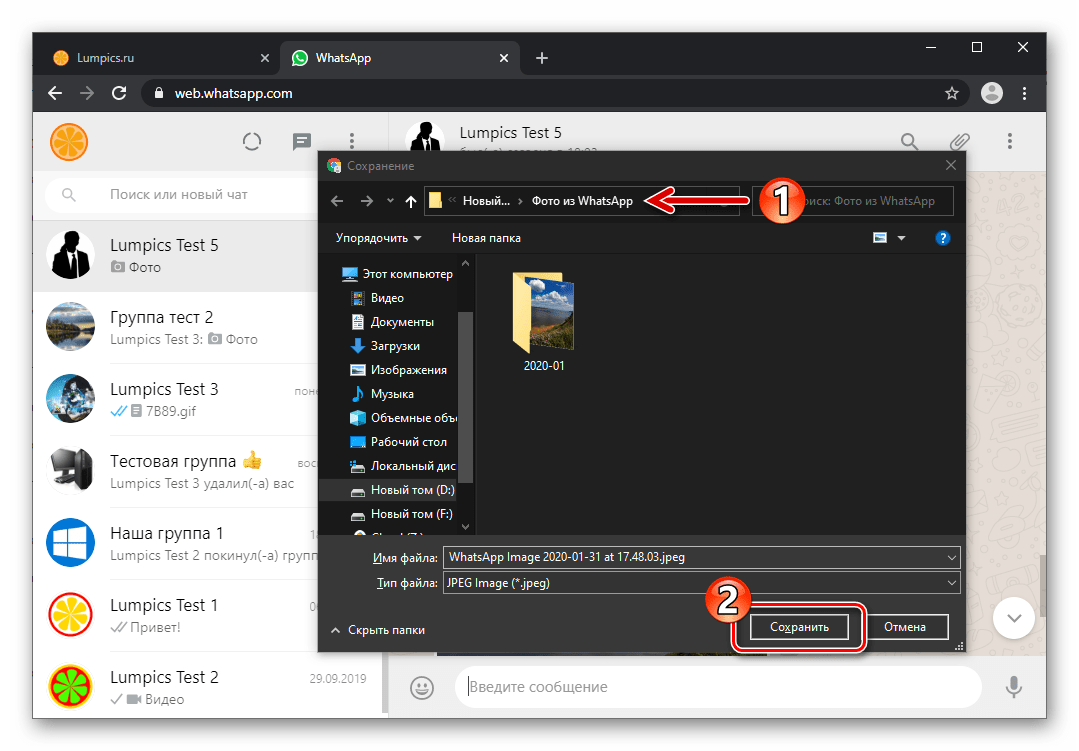
Task: Open view options dropdown arrow
Action: pyautogui.click(x=901, y=238)
